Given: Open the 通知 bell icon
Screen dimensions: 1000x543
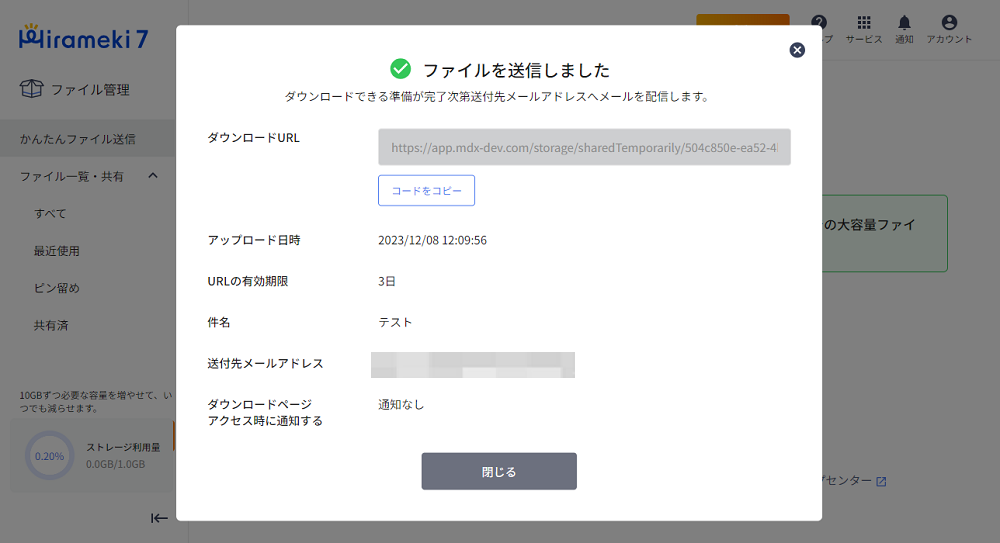Looking at the screenshot, I should coord(904,23).
